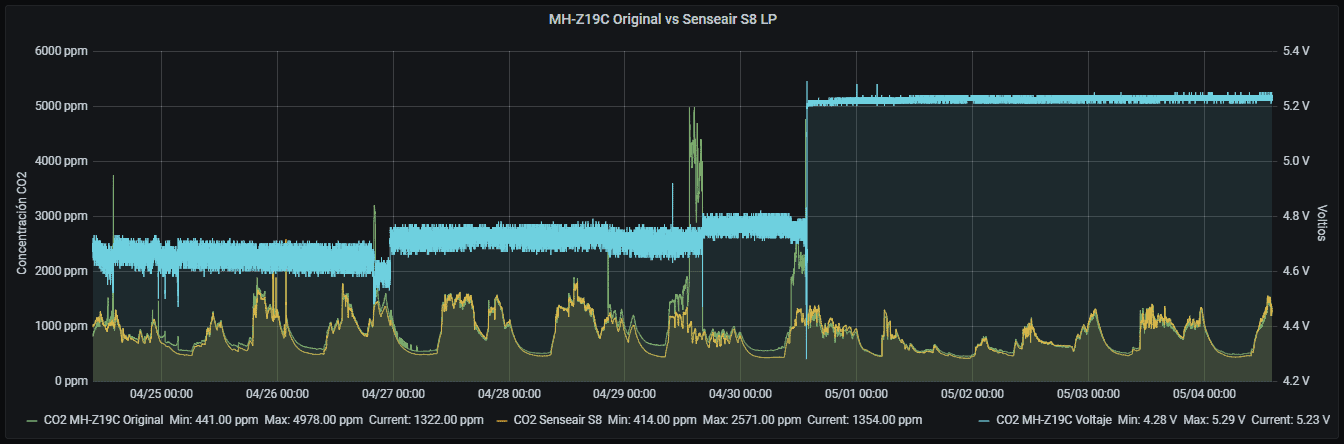
Task: Click the 4000 ppm y-axis label
Action: (62, 161)
